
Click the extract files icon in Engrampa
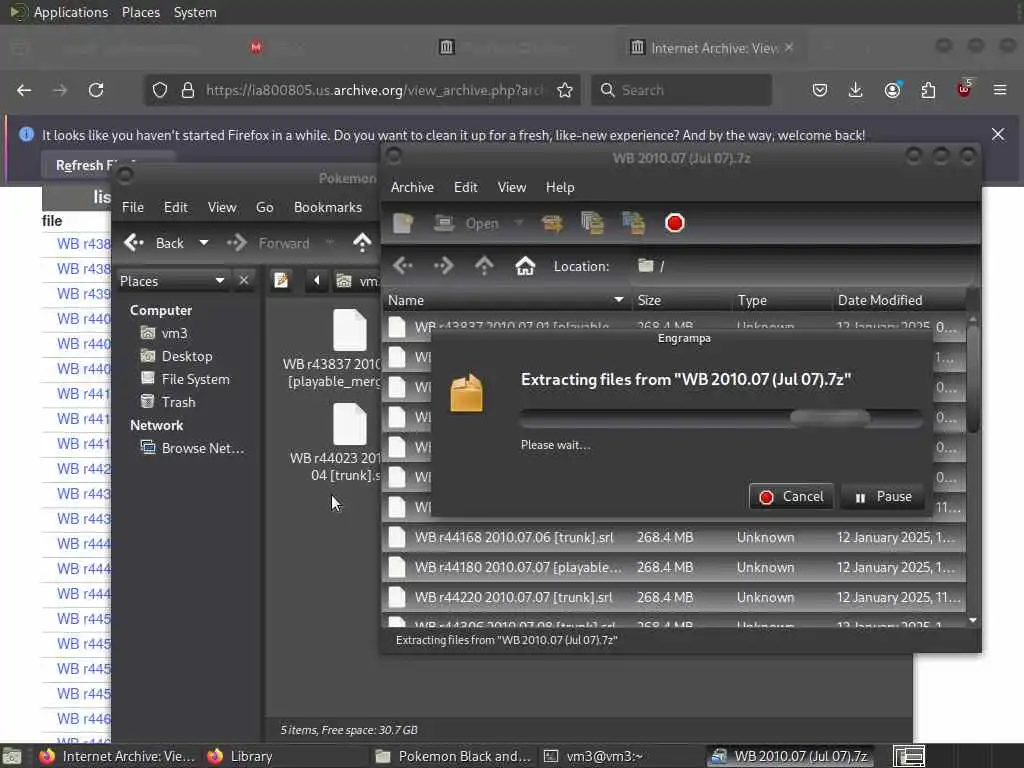(552, 223)
